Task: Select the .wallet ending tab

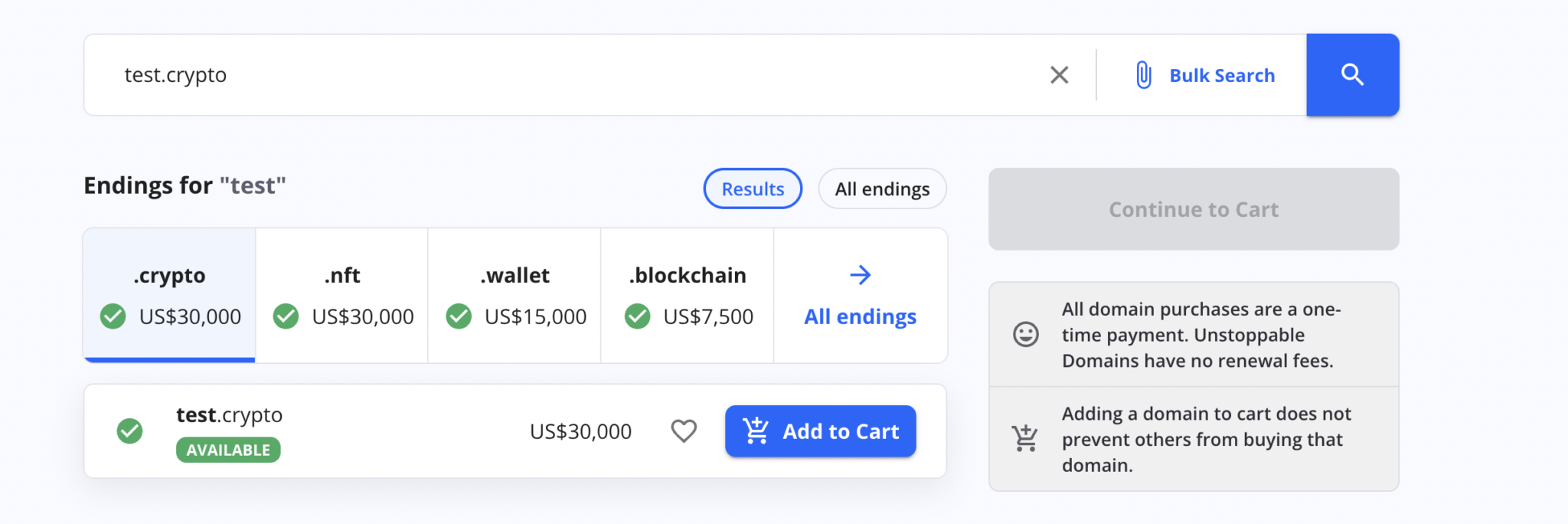Action: [514, 295]
